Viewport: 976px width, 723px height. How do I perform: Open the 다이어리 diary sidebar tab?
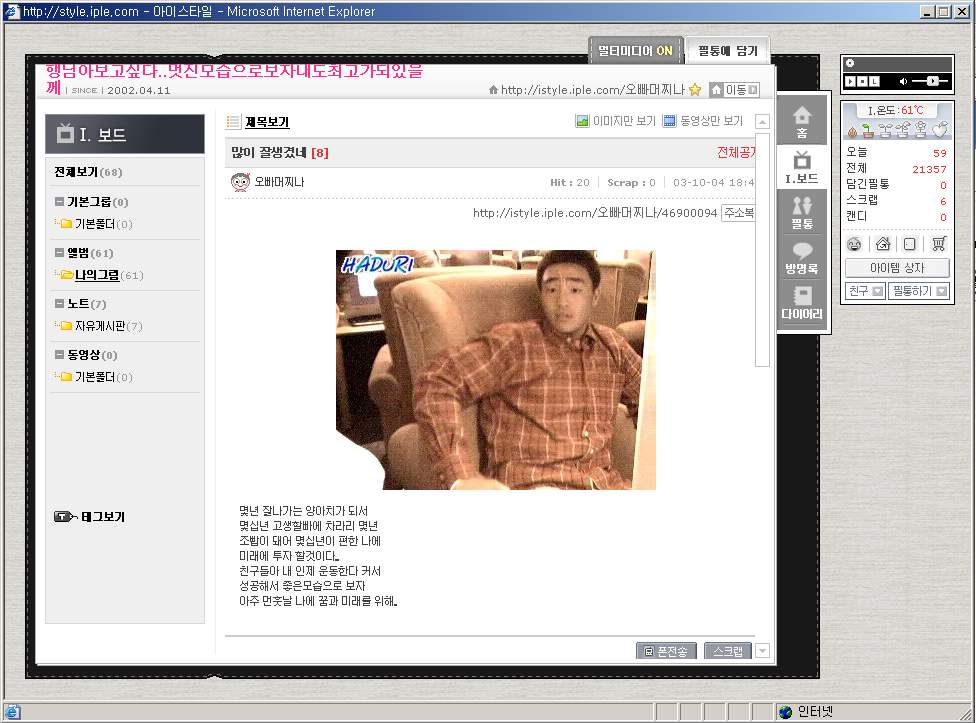[x=802, y=302]
